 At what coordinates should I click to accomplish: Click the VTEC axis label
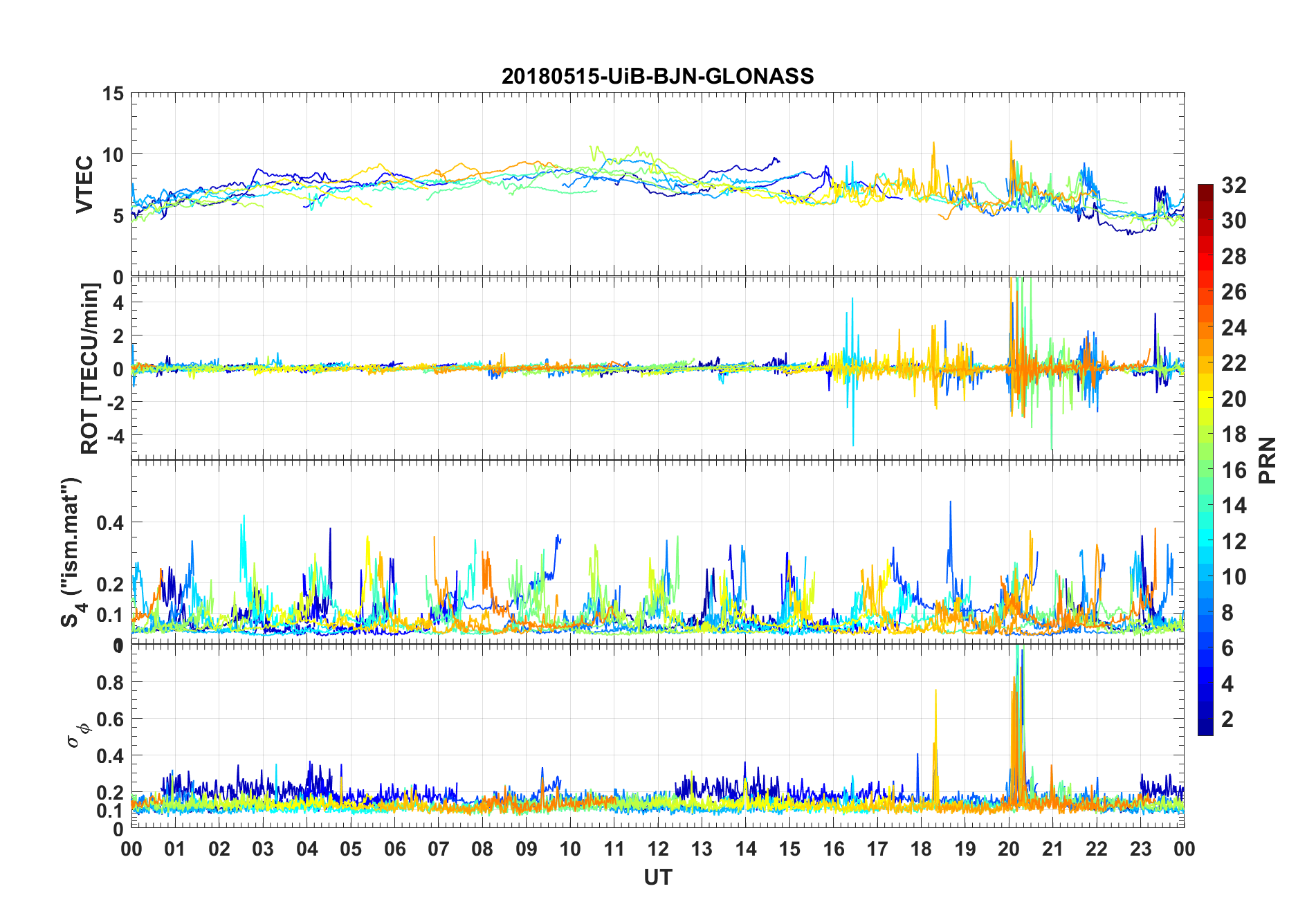pyautogui.click(x=84, y=185)
